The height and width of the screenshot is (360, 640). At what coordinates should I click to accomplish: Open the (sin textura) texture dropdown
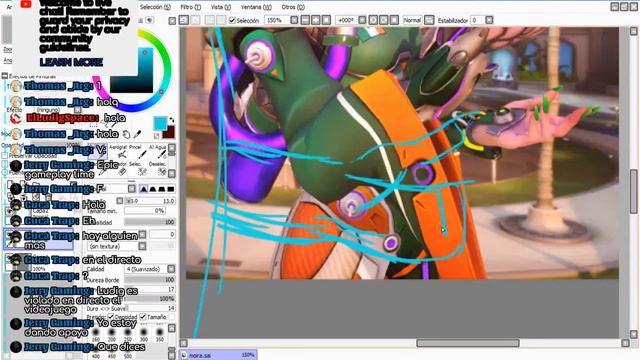[142, 246]
